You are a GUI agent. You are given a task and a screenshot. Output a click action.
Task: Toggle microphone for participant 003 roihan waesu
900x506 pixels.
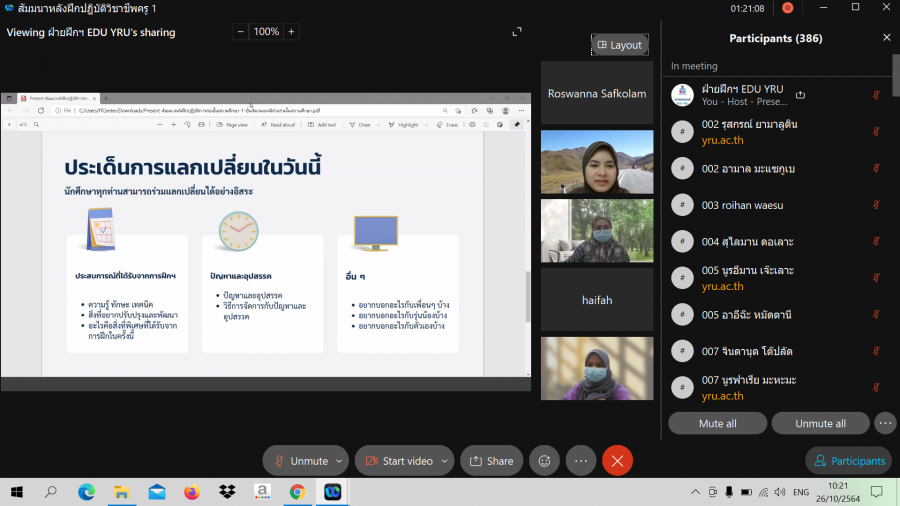pyautogui.click(x=876, y=204)
